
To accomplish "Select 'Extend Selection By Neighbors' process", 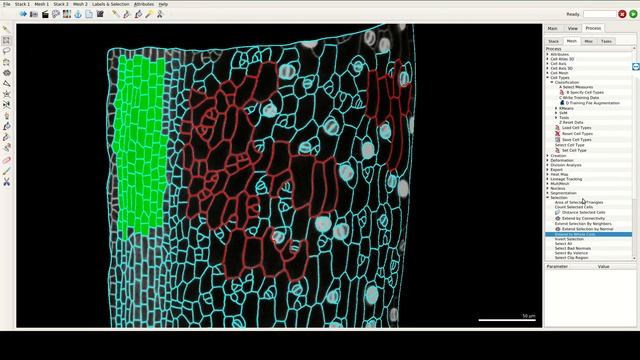I will click(x=583, y=224).
